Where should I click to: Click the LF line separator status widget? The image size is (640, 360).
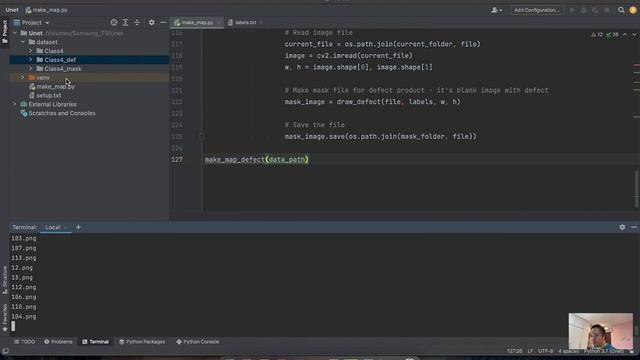(x=530, y=351)
